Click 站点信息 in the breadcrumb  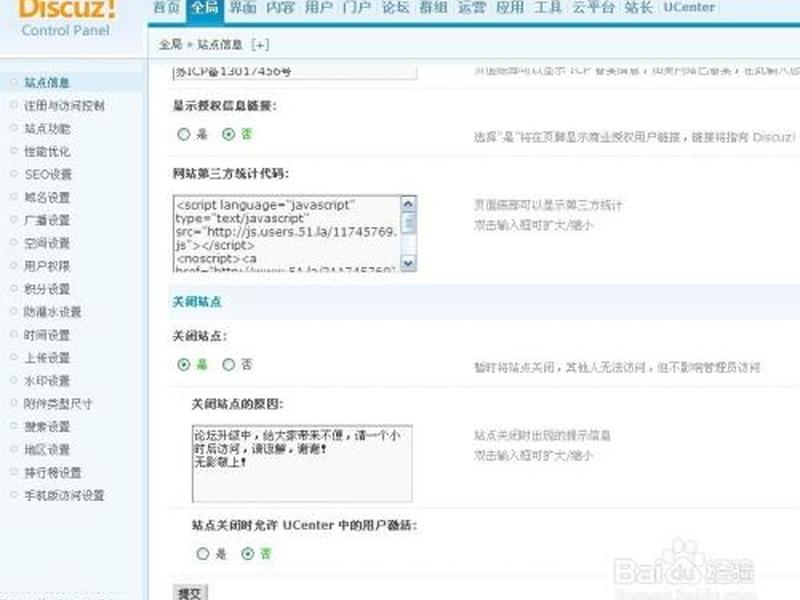click(x=220, y=45)
